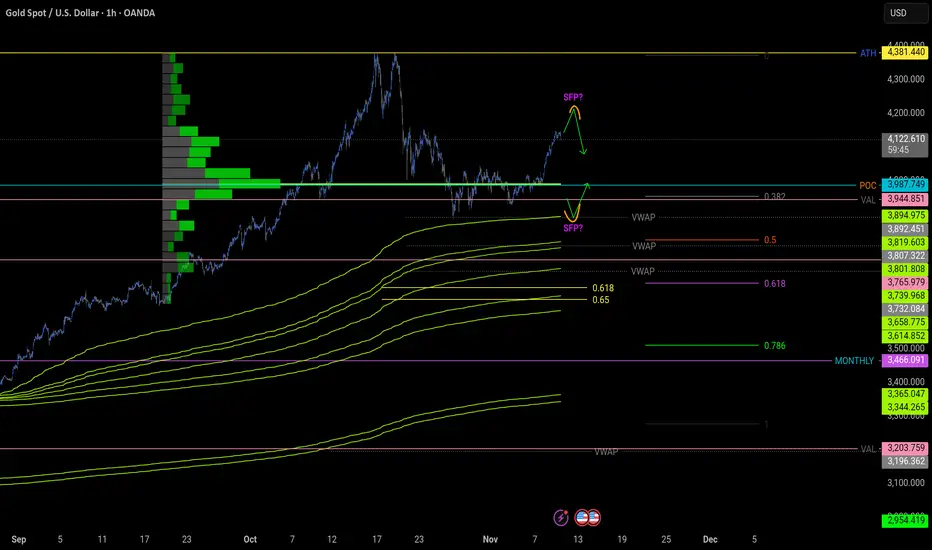Viewport: 932px width, 550px height.
Task: Select the green 3,894.975 price label
Action: [x=904, y=215]
